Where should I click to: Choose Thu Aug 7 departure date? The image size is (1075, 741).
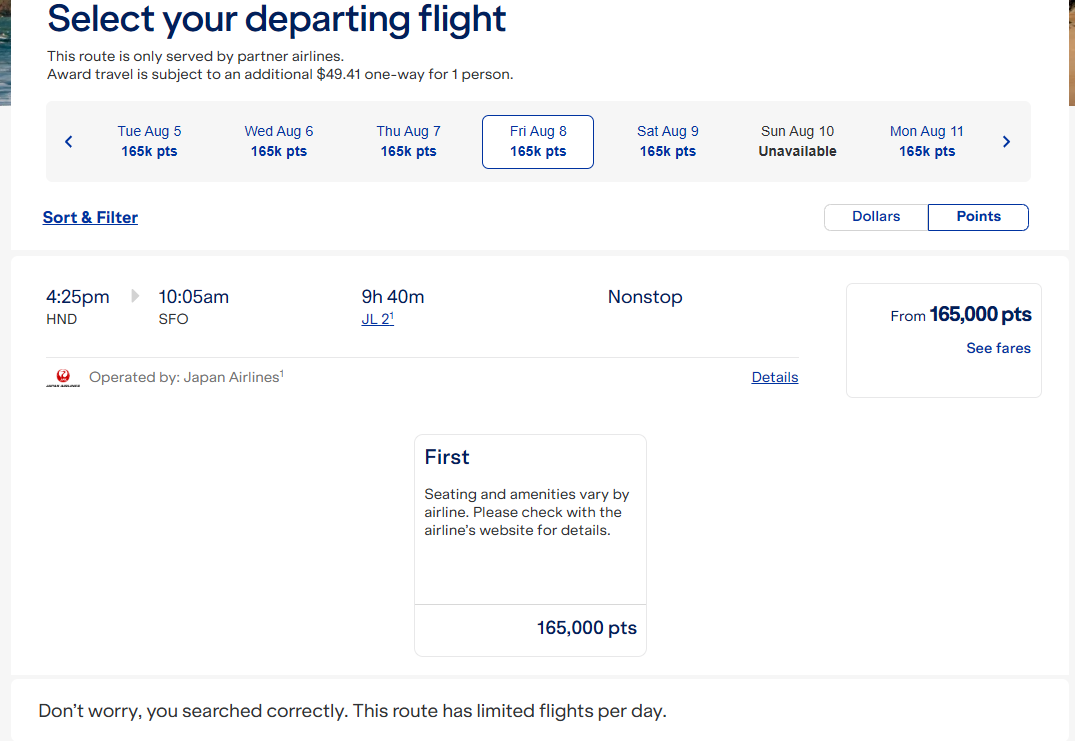408,142
